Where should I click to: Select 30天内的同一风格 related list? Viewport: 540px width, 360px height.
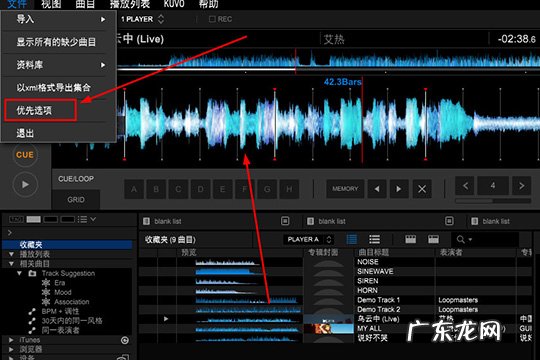click(72, 321)
